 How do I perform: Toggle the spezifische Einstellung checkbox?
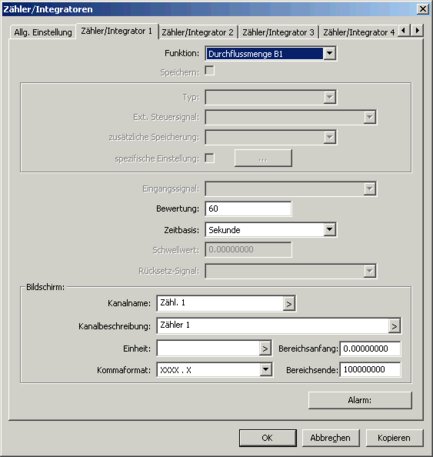(209, 158)
